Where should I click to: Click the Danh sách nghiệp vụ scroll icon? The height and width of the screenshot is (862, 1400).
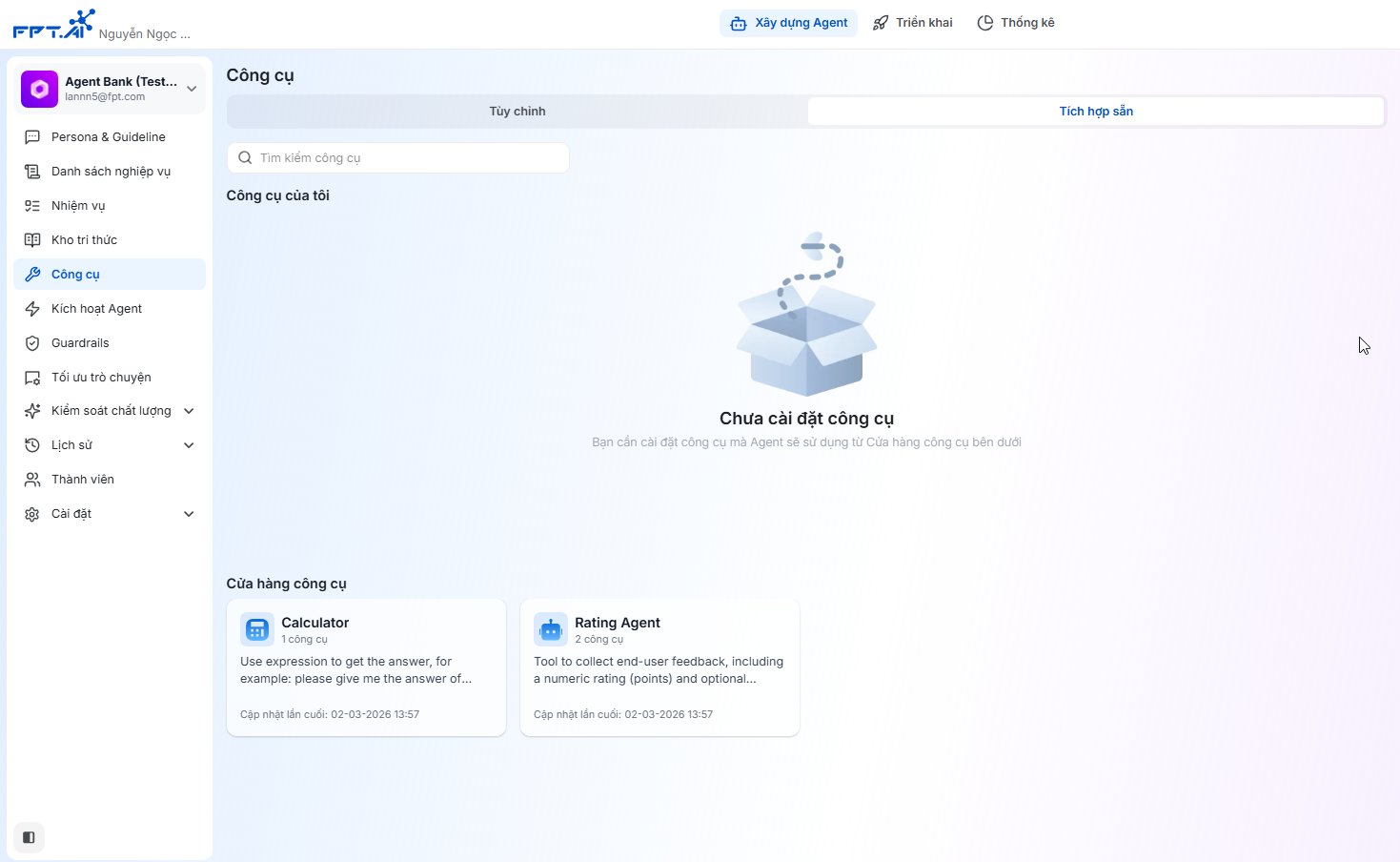coord(32,172)
